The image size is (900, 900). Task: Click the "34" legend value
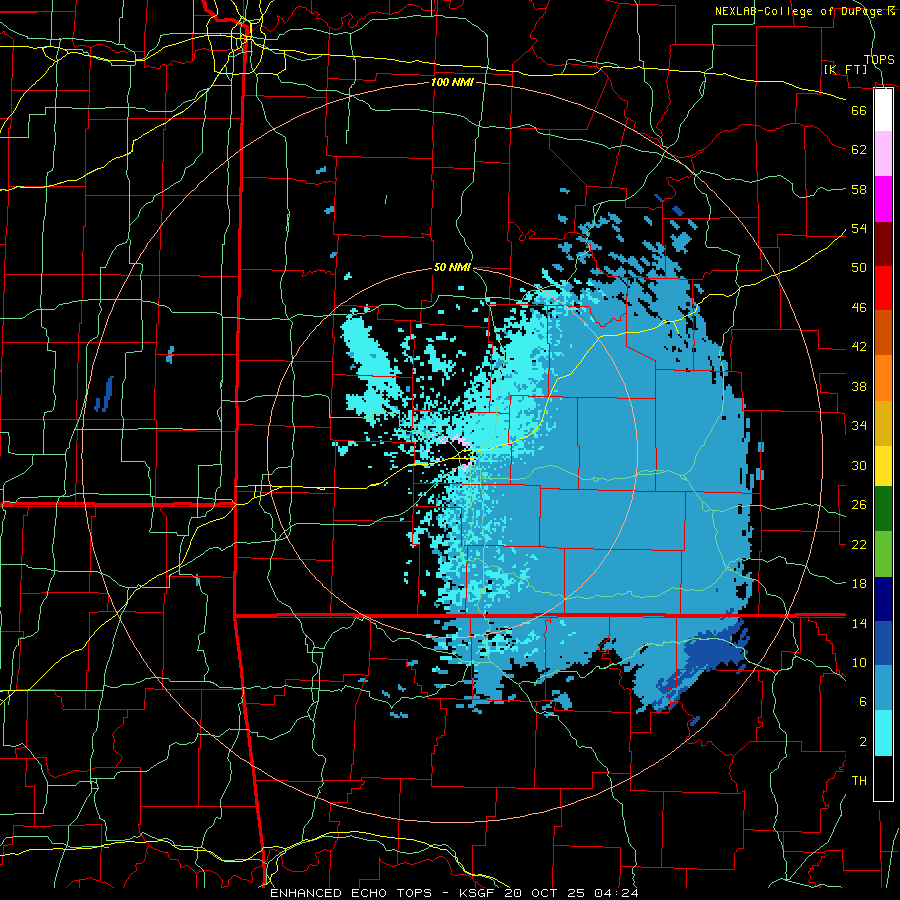pos(859,425)
